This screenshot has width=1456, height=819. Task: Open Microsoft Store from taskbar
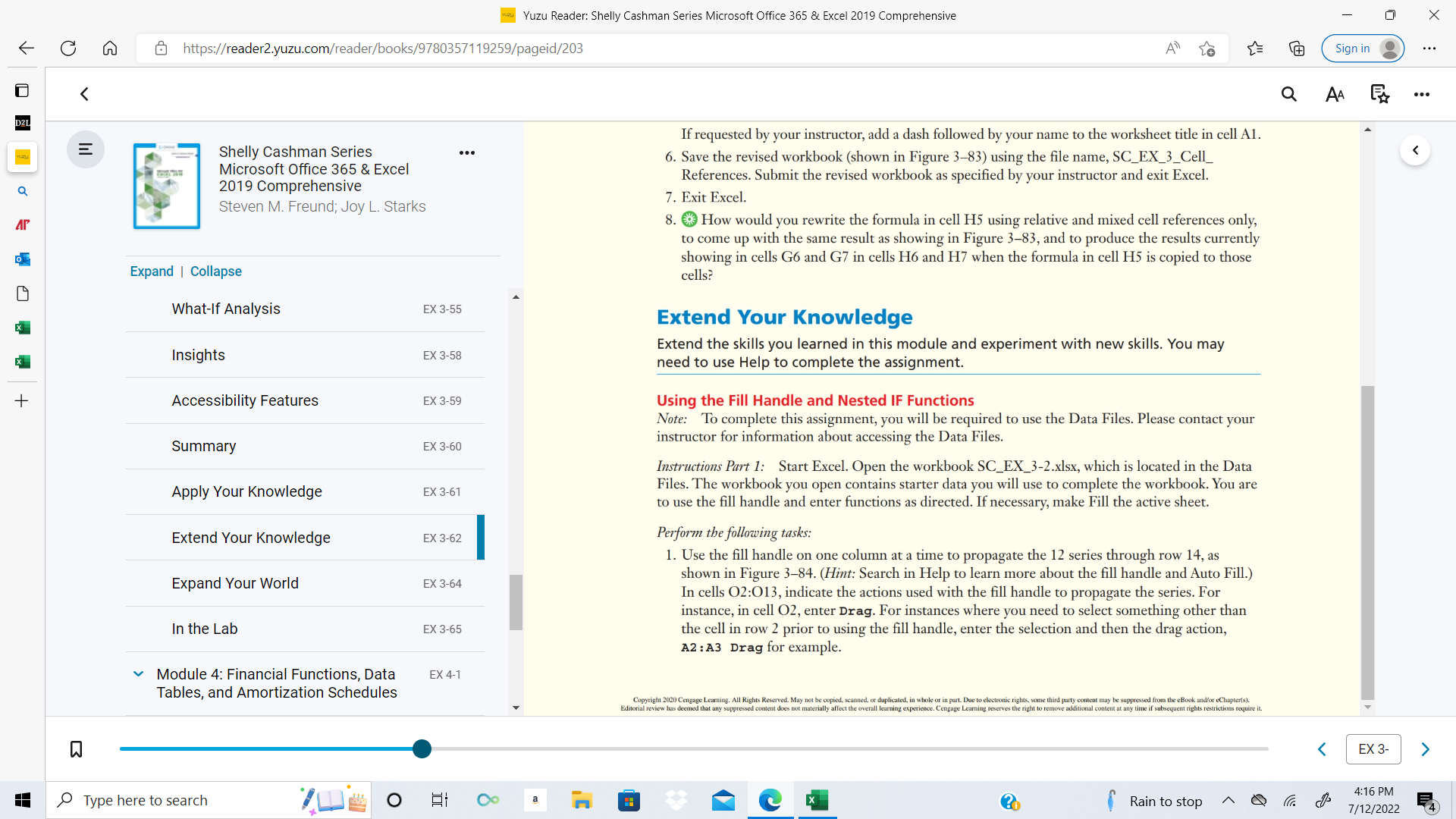pos(629,800)
